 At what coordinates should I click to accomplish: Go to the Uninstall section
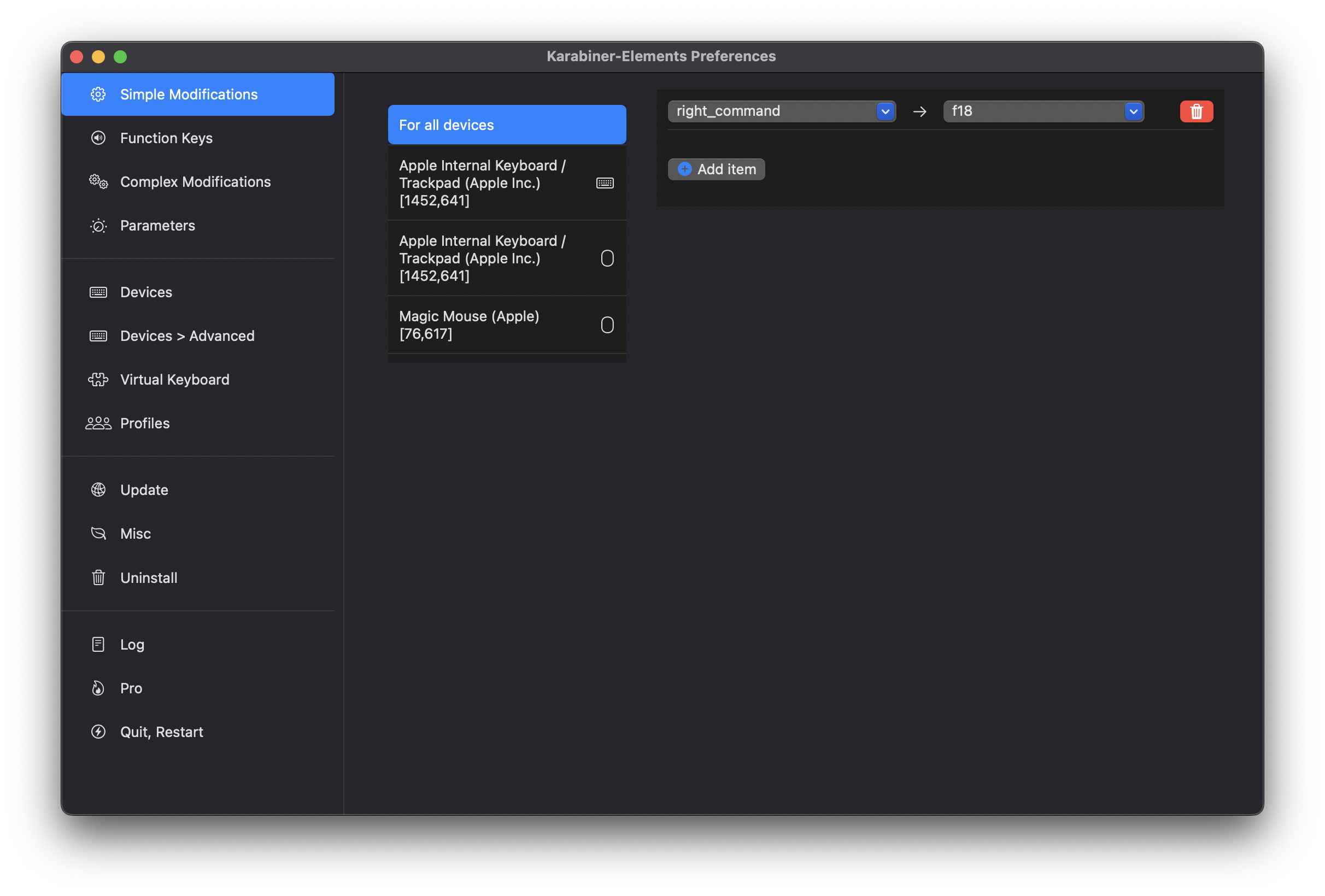[x=148, y=577]
